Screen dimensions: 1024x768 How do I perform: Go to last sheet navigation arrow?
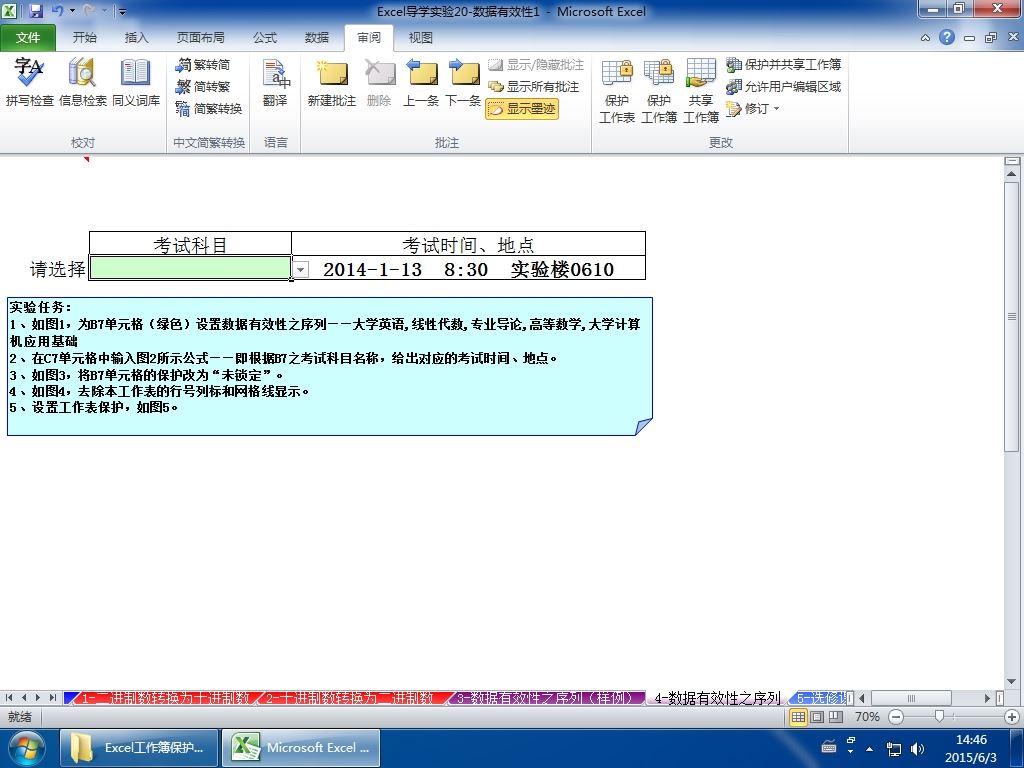[52, 697]
